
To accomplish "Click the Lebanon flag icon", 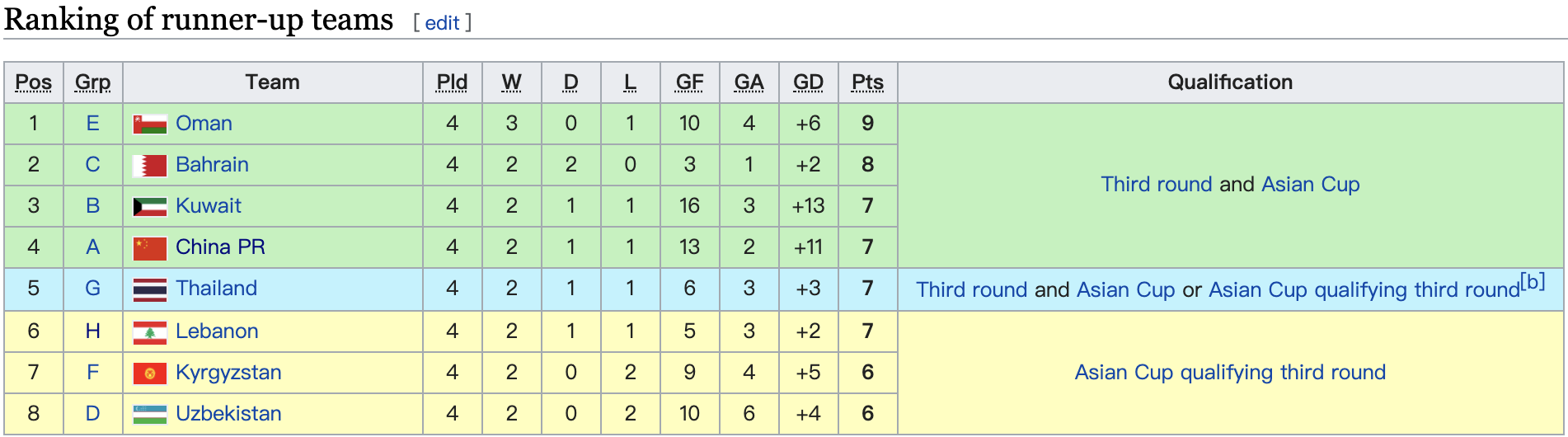I will [x=150, y=332].
